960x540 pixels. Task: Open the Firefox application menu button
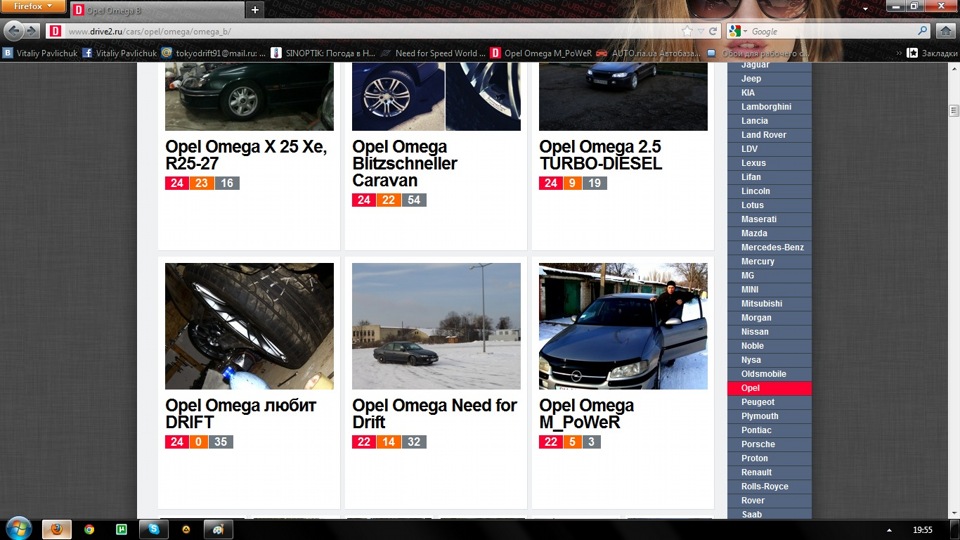(x=32, y=6)
